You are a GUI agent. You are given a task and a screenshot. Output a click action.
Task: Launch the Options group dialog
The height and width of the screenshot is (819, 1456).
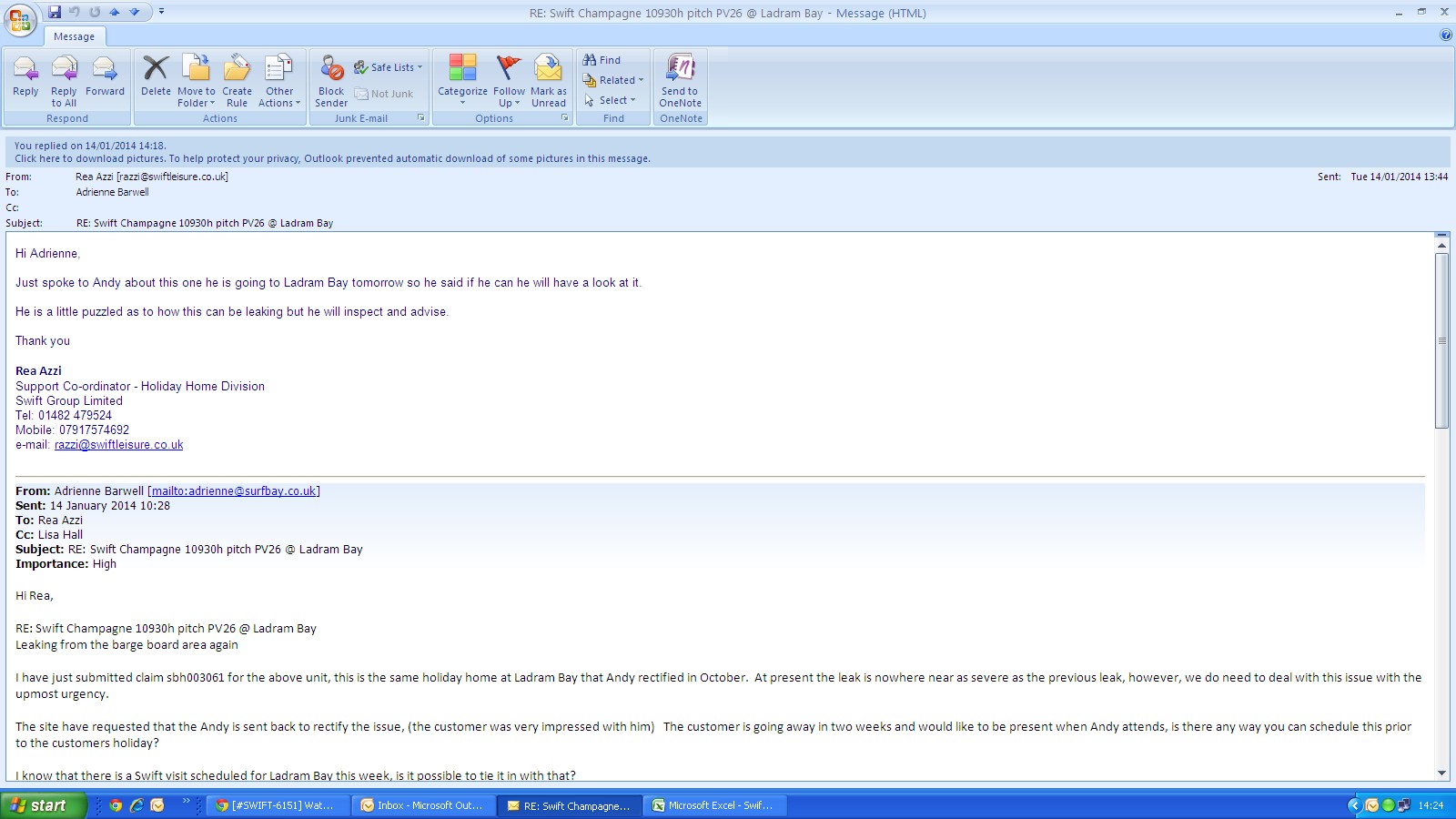(565, 118)
